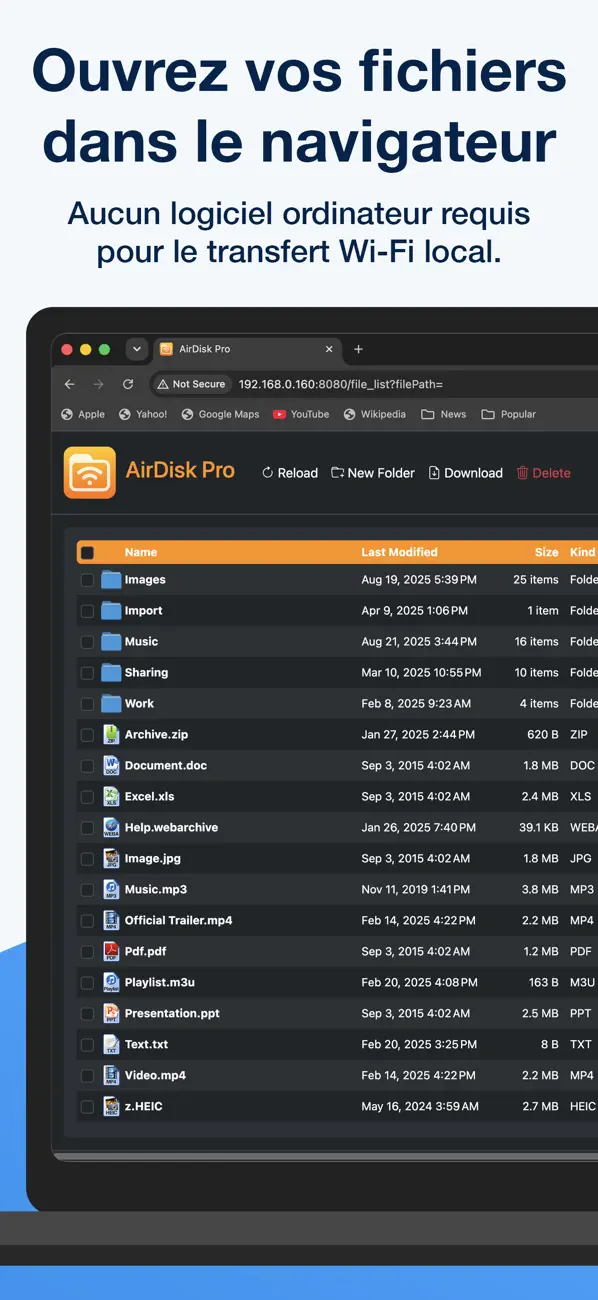The height and width of the screenshot is (1300, 598).
Task: Open the Apple bookmark
Action: point(83,414)
